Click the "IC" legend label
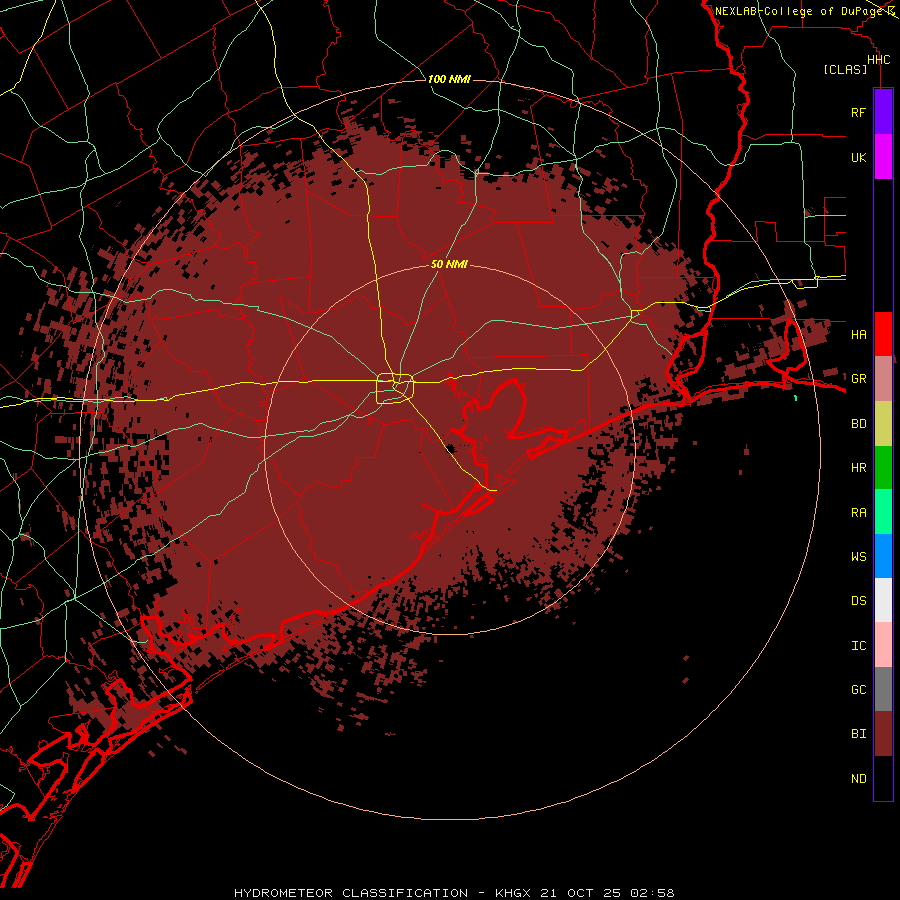Viewport: 900px width, 900px height. tap(858, 646)
